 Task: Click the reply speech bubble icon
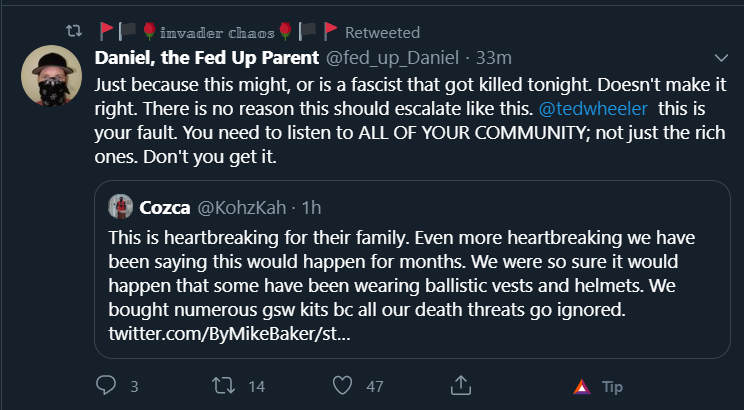pos(105,385)
